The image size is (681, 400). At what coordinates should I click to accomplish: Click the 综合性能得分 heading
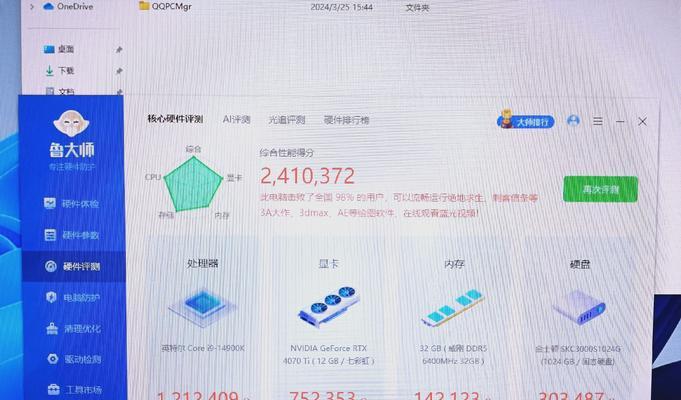click(287, 153)
